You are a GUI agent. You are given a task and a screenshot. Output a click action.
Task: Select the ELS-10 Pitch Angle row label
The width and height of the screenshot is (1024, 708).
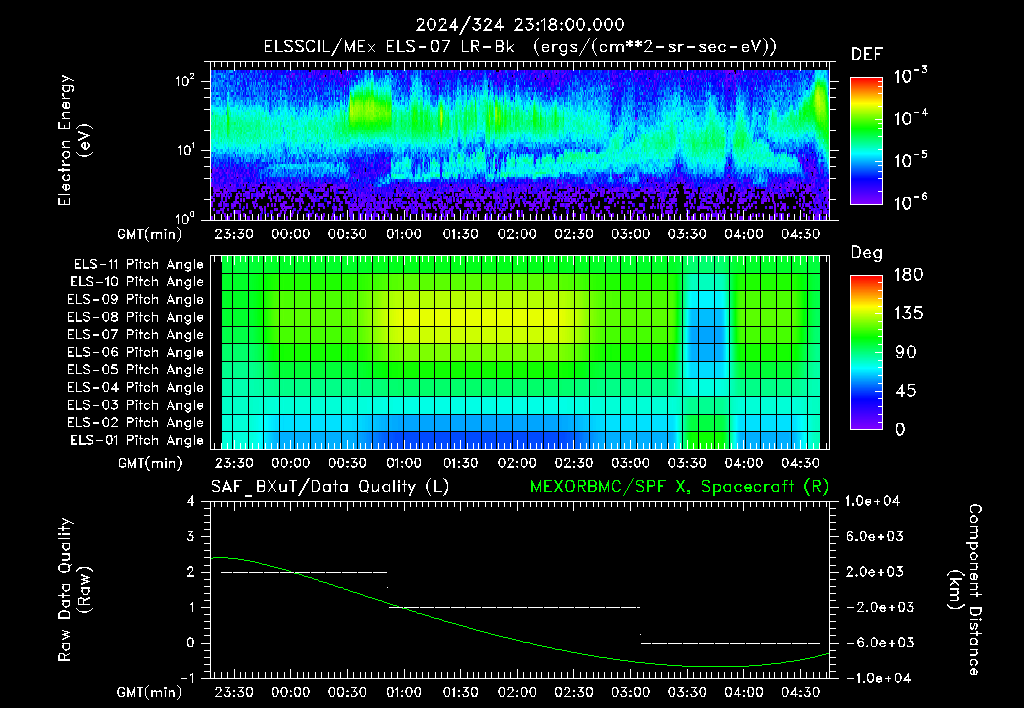[137, 282]
